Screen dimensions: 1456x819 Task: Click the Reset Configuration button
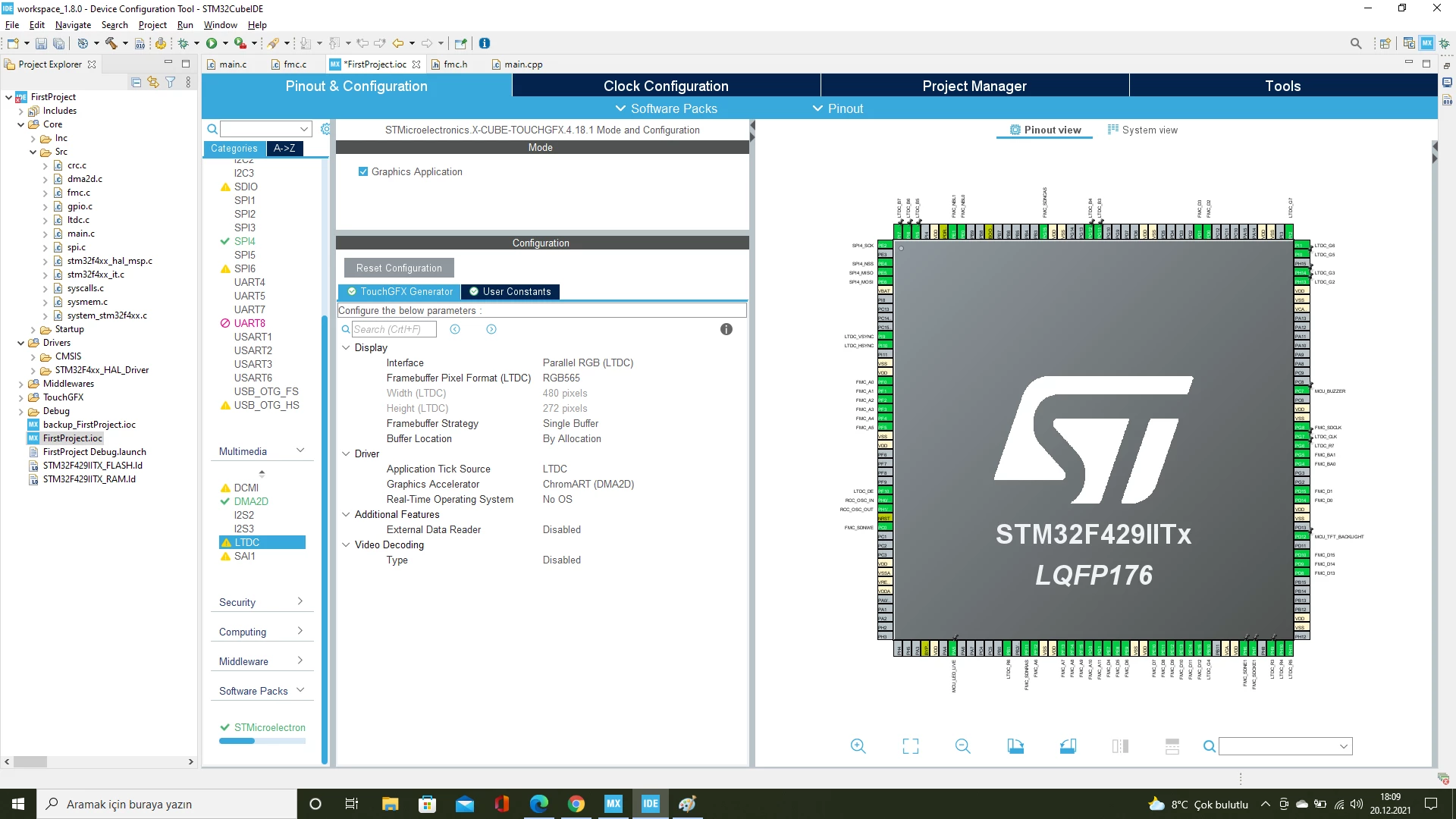pyautogui.click(x=399, y=268)
